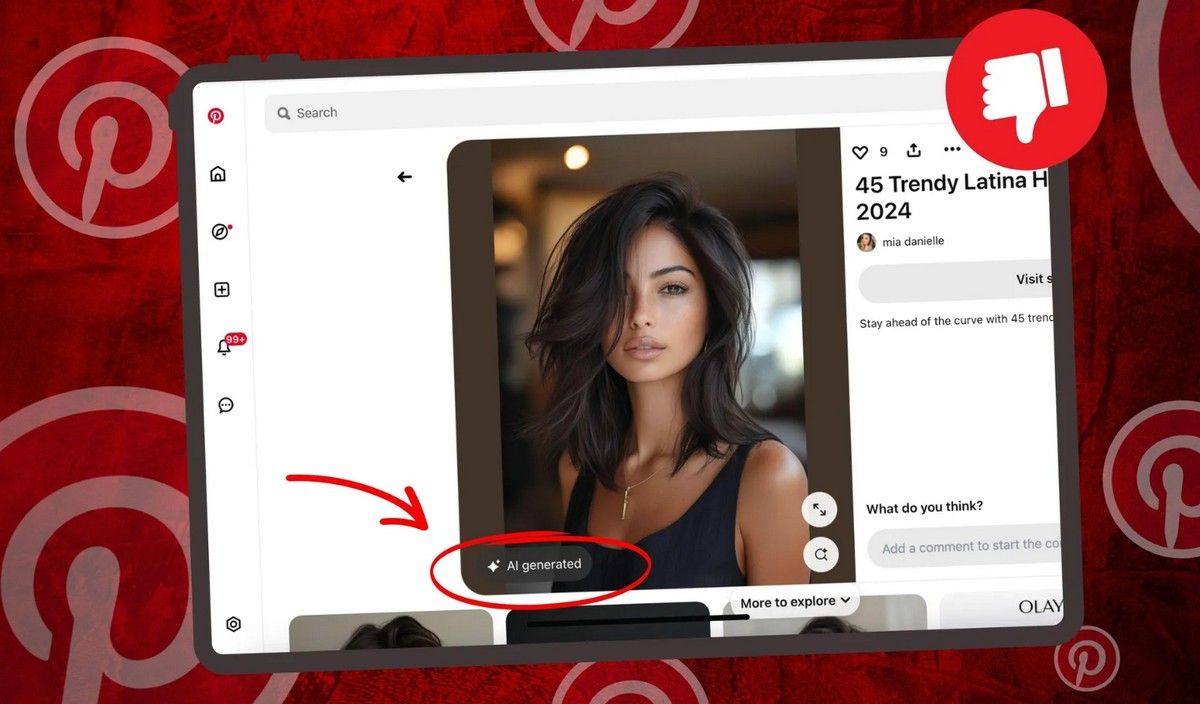Open more options with the ellipsis
Image resolution: width=1200 pixels, height=704 pixels.
point(952,149)
